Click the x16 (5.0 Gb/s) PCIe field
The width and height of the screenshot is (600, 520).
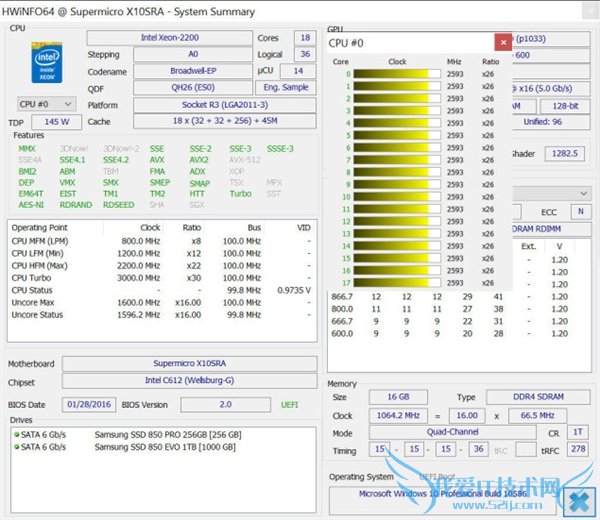(x=551, y=89)
